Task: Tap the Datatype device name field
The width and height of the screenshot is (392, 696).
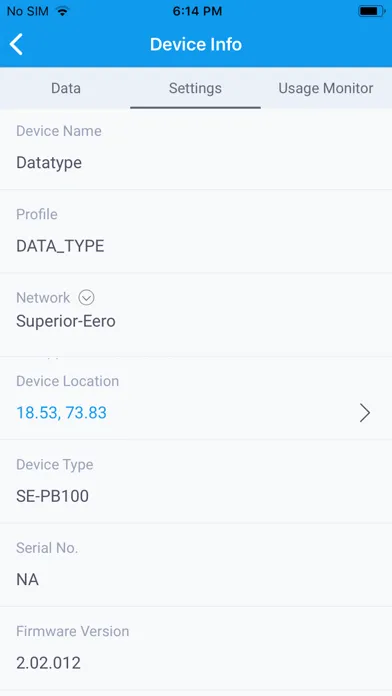Action: coord(196,150)
